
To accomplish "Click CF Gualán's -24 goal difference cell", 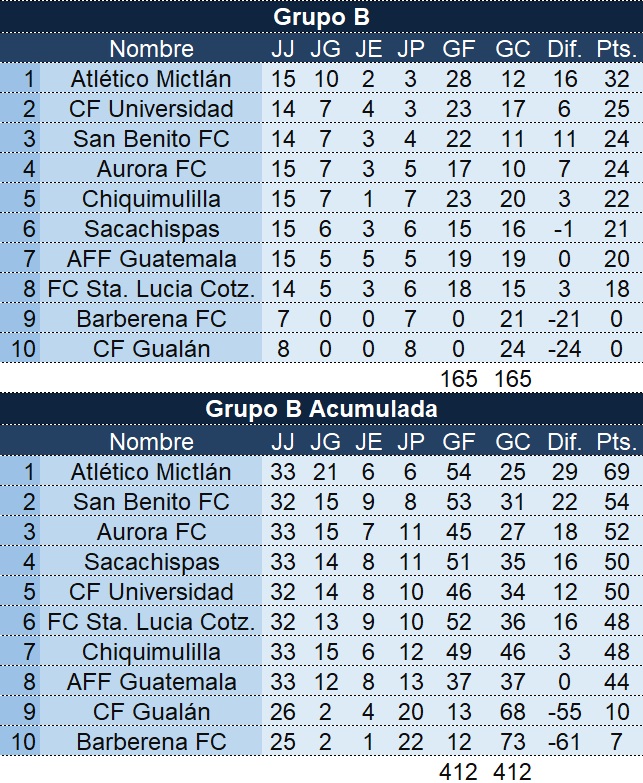I will coord(564,348).
